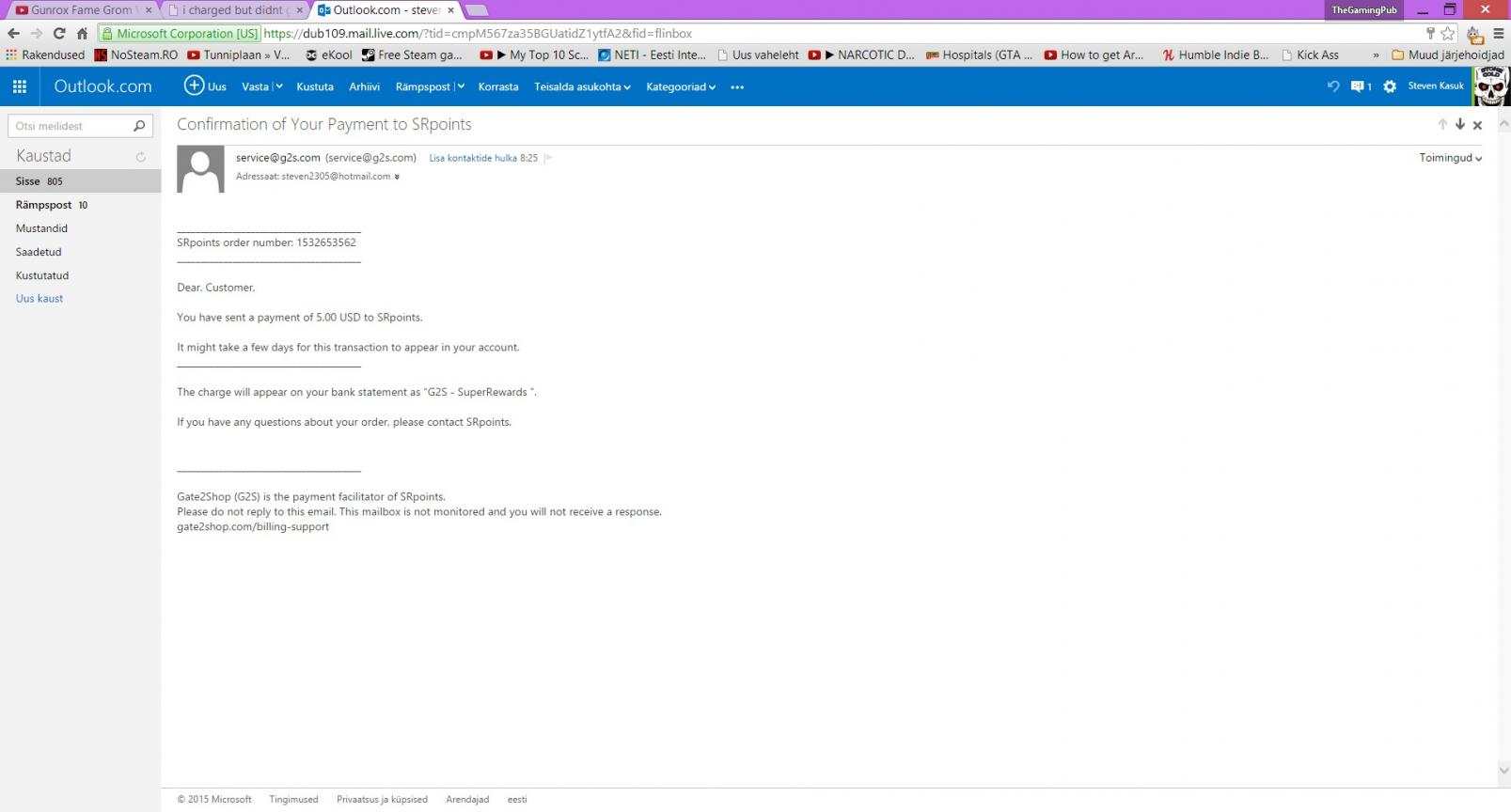The width and height of the screenshot is (1511, 812).
Task: Click the search magnifier icon
Action: 139,126
